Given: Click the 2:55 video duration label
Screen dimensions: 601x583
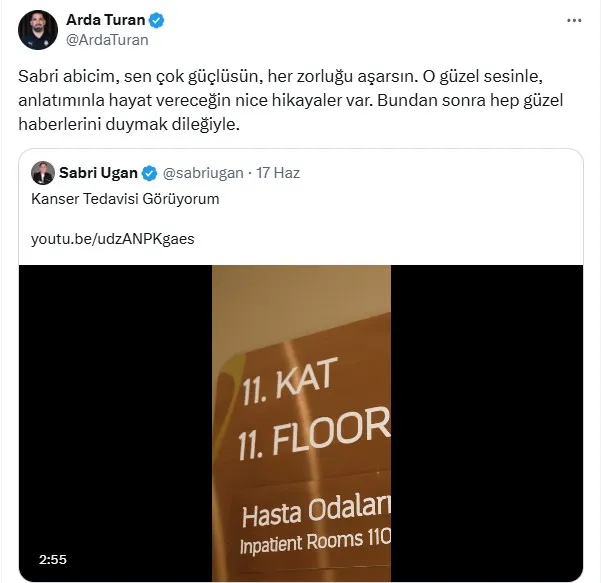Looking at the screenshot, I should coord(53,560).
